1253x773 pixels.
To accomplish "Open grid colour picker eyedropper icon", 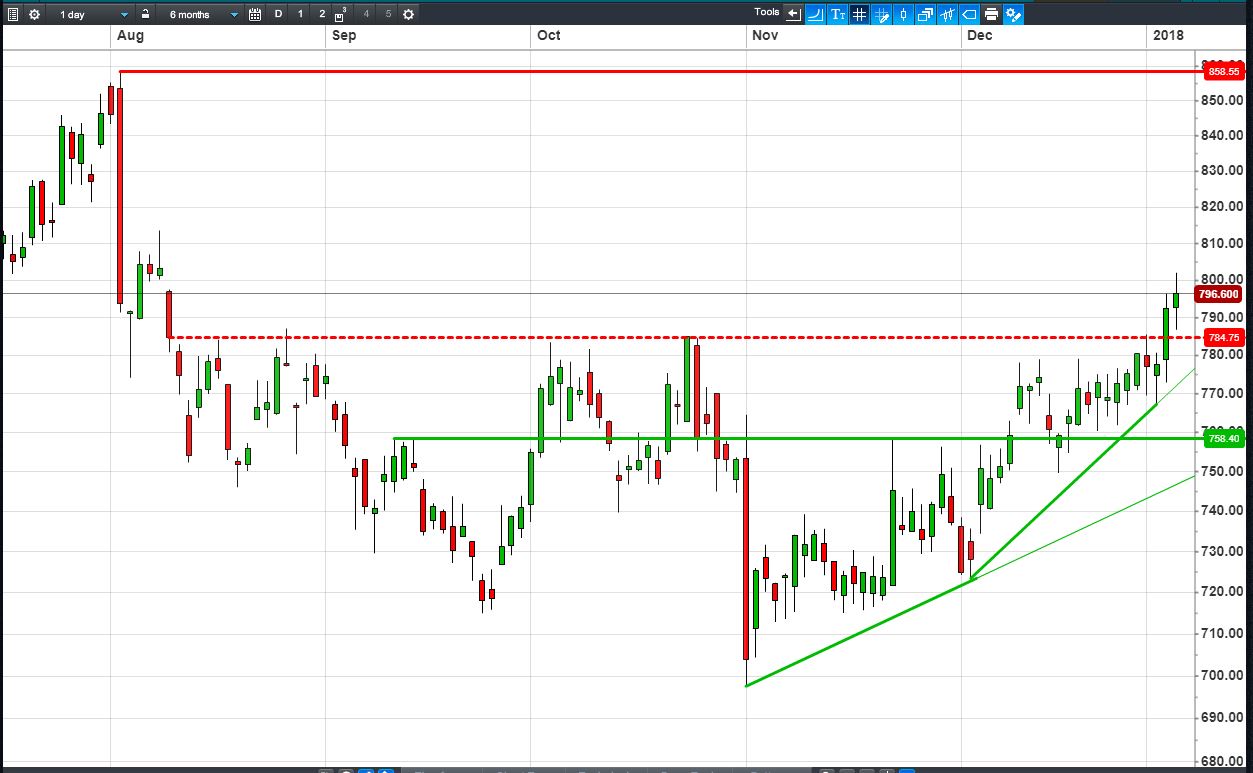I will point(882,14).
